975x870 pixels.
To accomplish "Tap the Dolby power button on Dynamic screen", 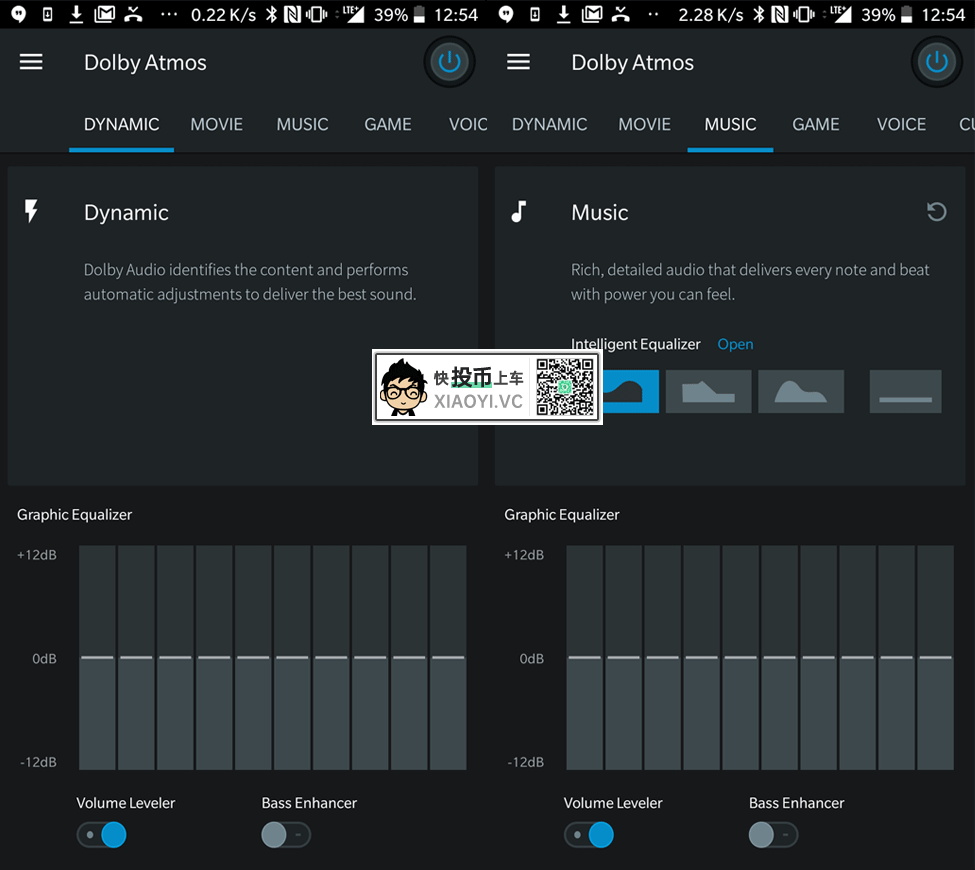I will click(449, 62).
